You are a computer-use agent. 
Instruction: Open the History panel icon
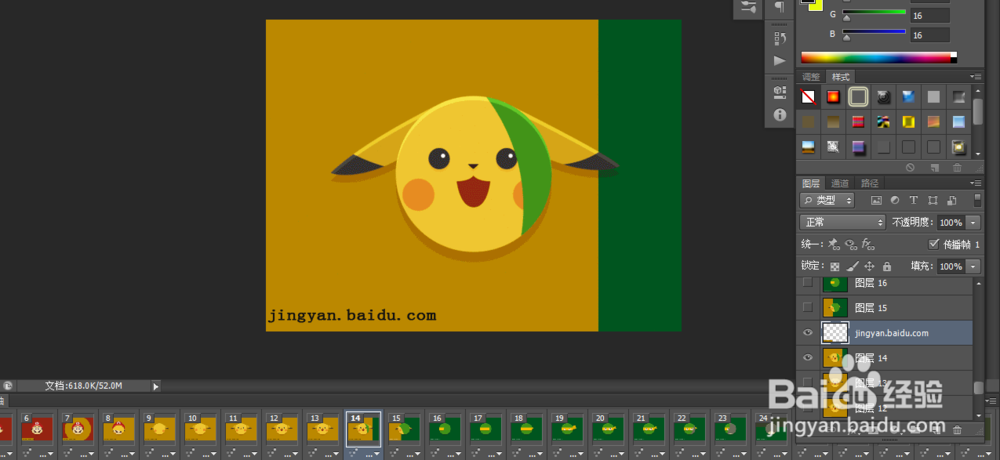coord(779,38)
